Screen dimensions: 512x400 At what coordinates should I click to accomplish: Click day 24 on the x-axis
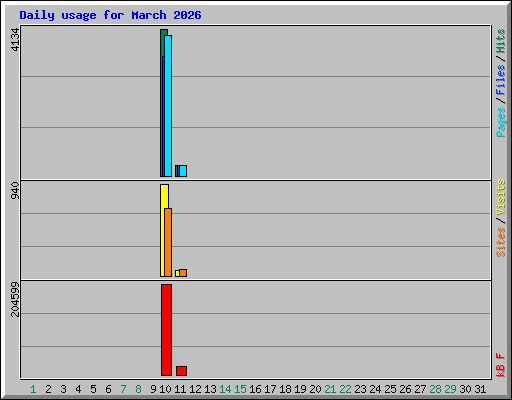(x=375, y=389)
